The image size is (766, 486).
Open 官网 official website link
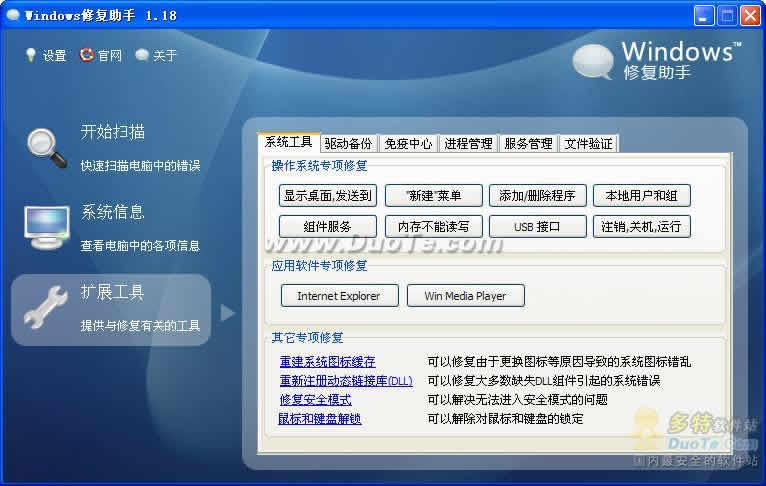(109, 56)
